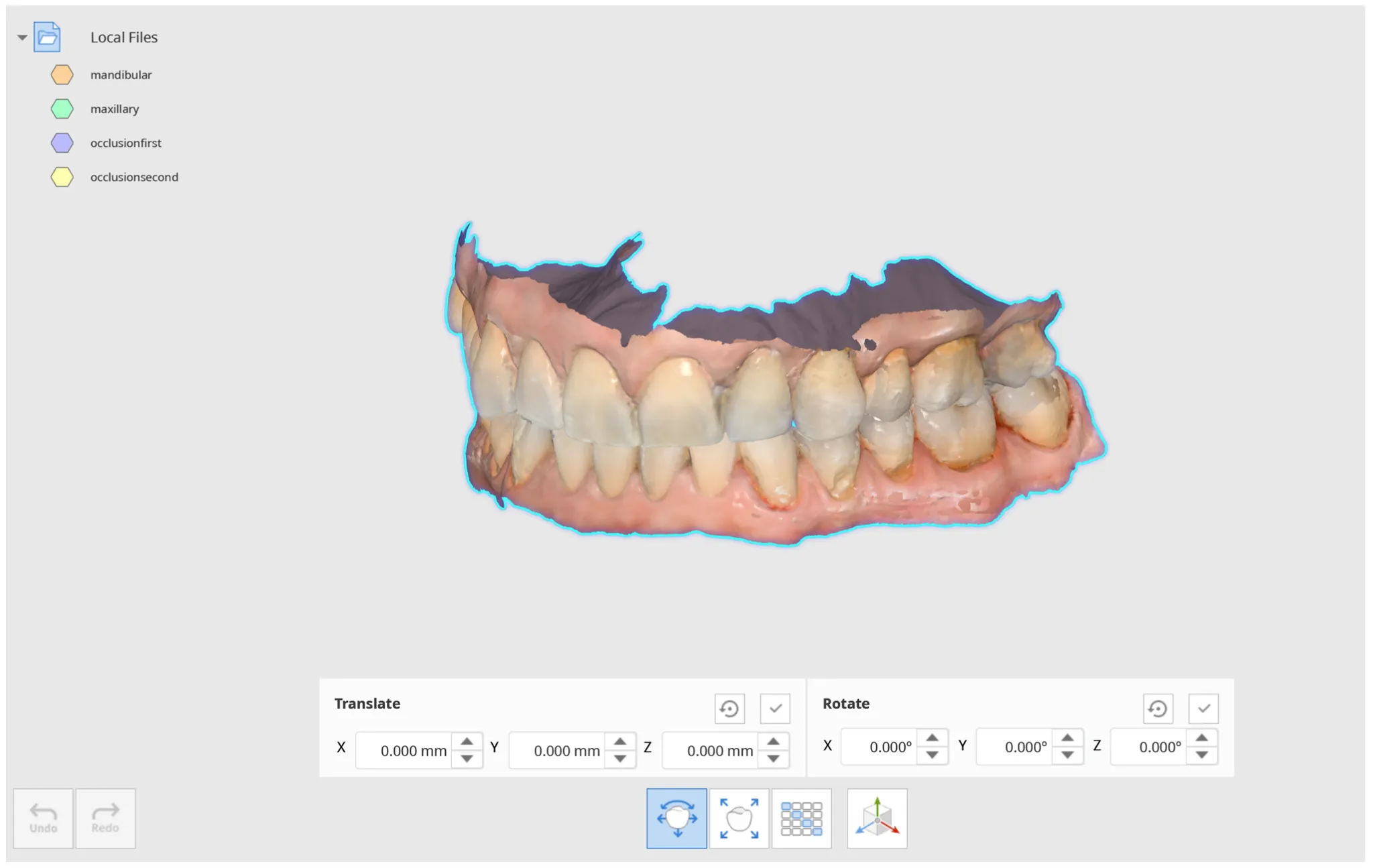The height and width of the screenshot is (868, 1373).
Task: Click the fit model to screen icon
Action: [739, 818]
